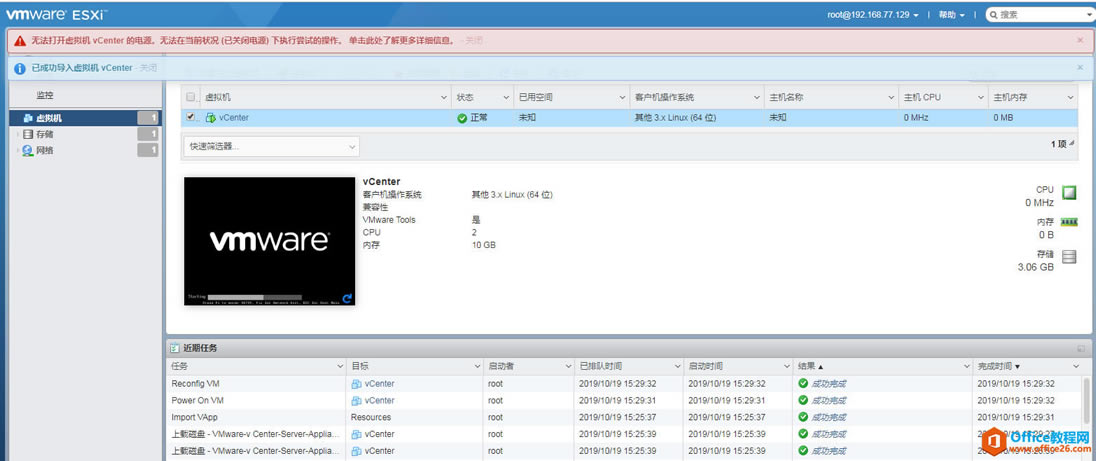This screenshot has width=1096, height=461.
Task: Click success icon in Reconfig VM row
Action: click(x=804, y=383)
